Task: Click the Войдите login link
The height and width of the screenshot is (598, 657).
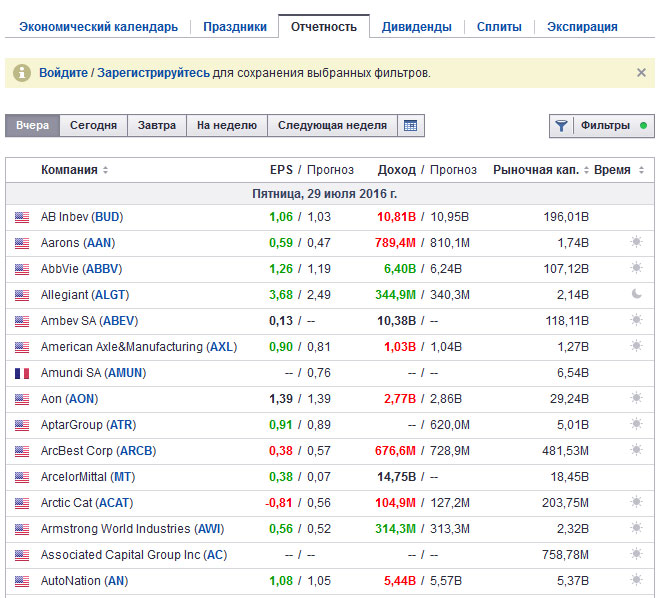Action: coord(63,73)
